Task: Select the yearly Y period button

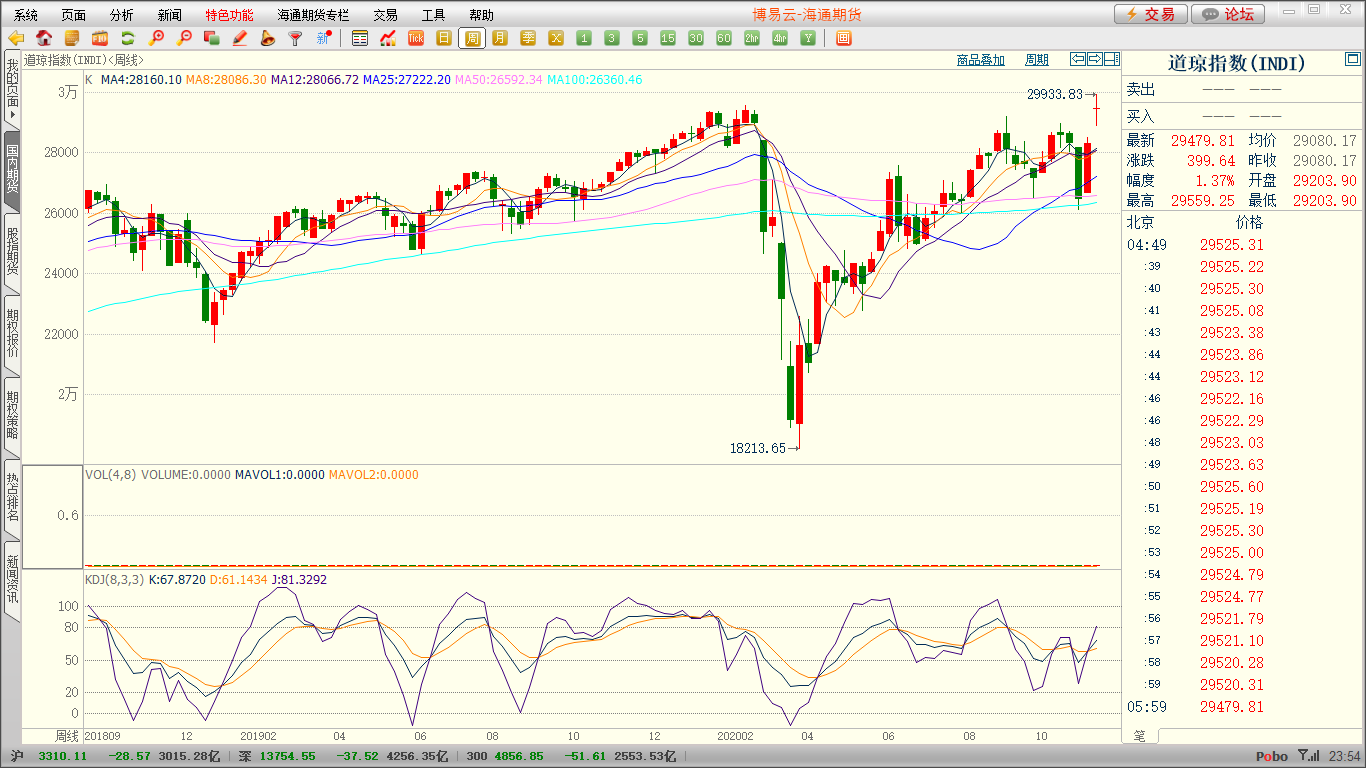Action: click(x=807, y=38)
